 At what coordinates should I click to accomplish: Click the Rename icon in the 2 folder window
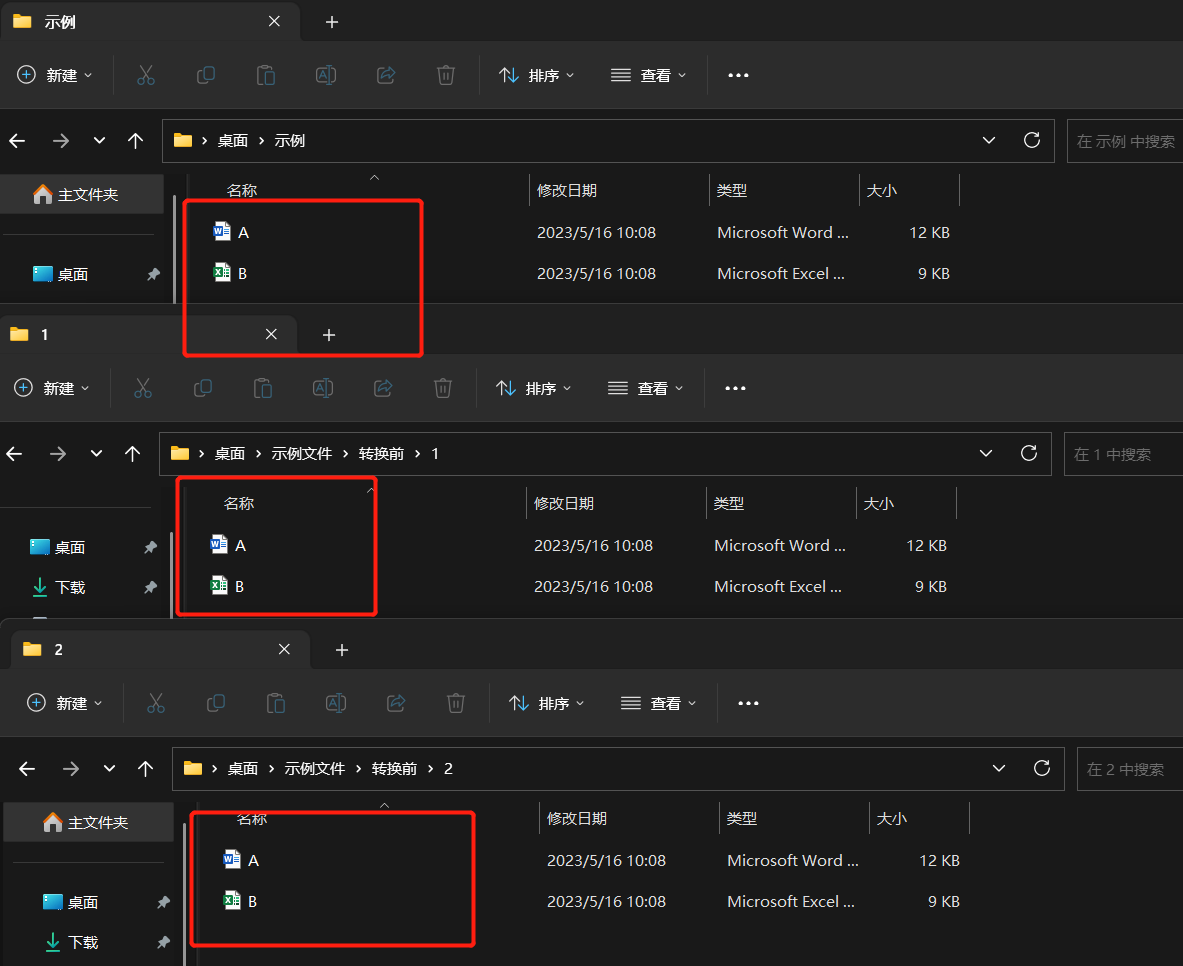pos(336,703)
